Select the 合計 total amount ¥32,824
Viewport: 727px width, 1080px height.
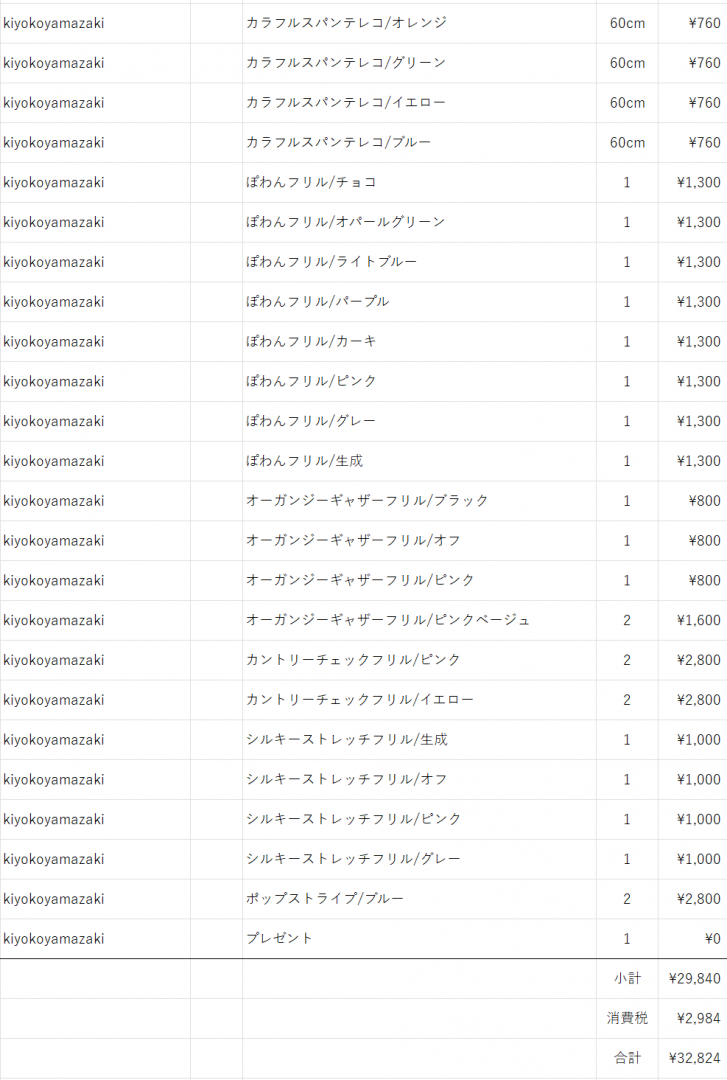click(x=693, y=1059)
